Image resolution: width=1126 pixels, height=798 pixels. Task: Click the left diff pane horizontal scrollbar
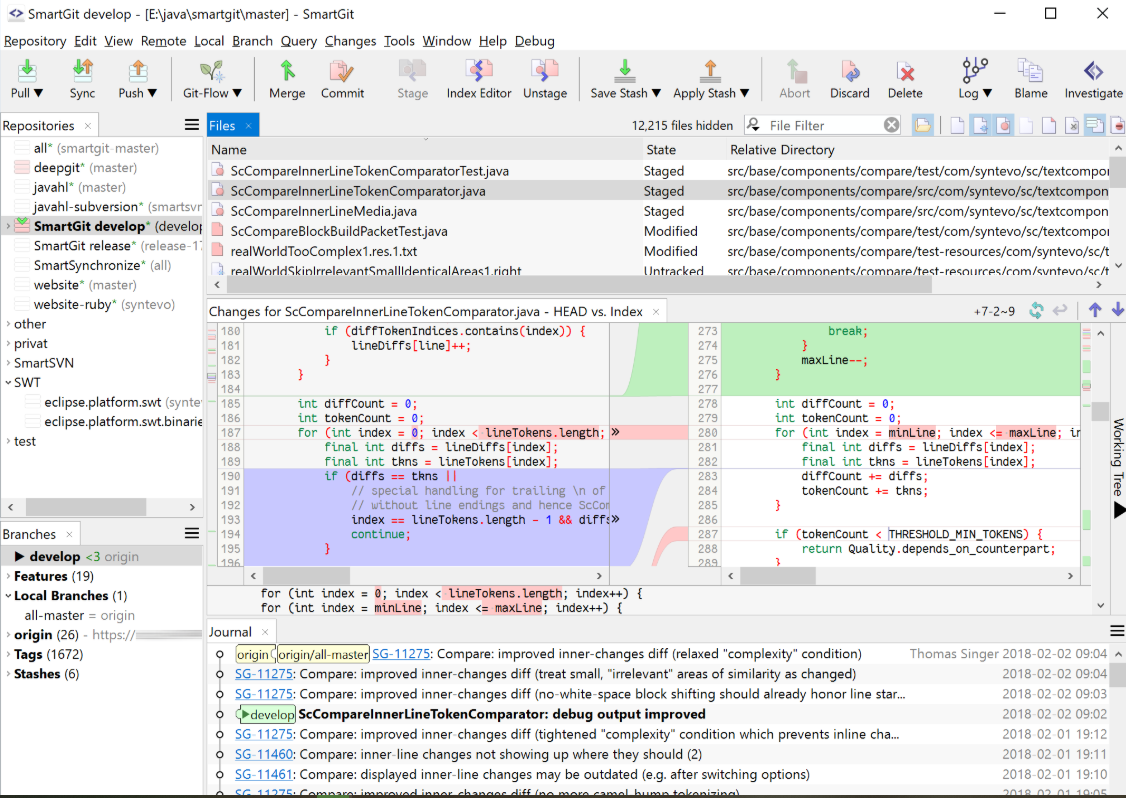pos(306,575)
